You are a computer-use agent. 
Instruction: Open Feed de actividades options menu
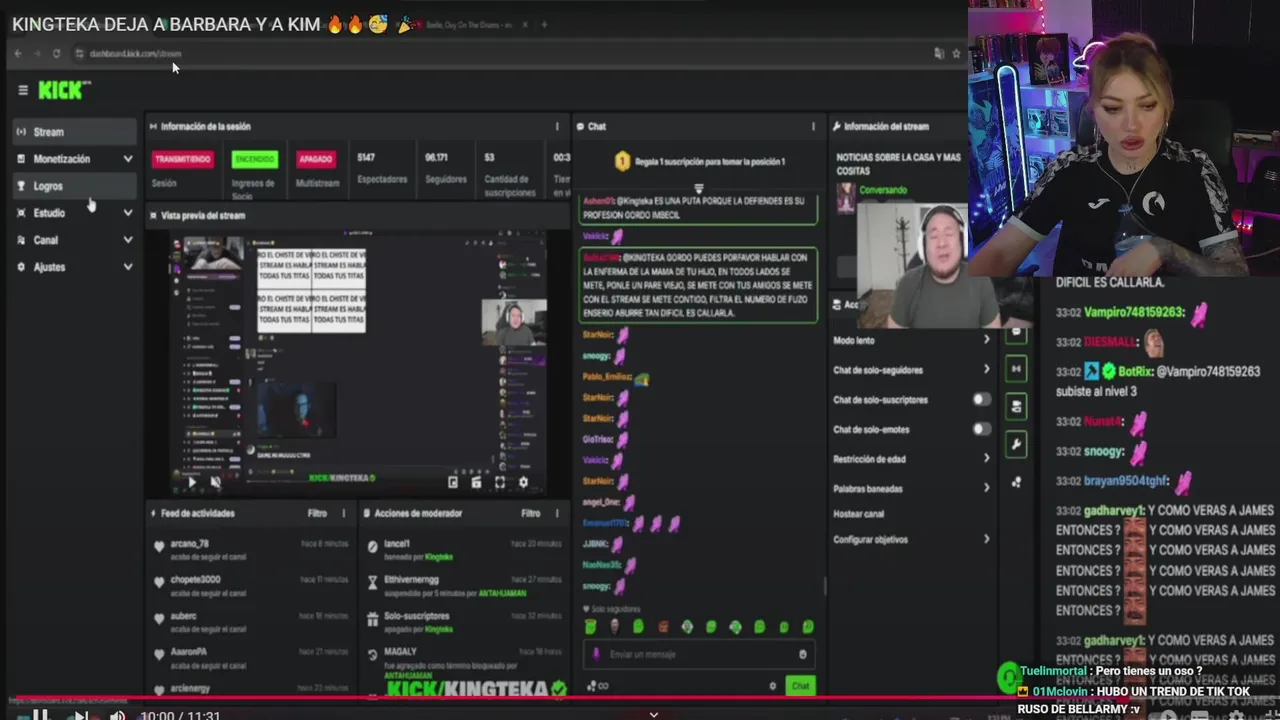[x=344, y=513]
